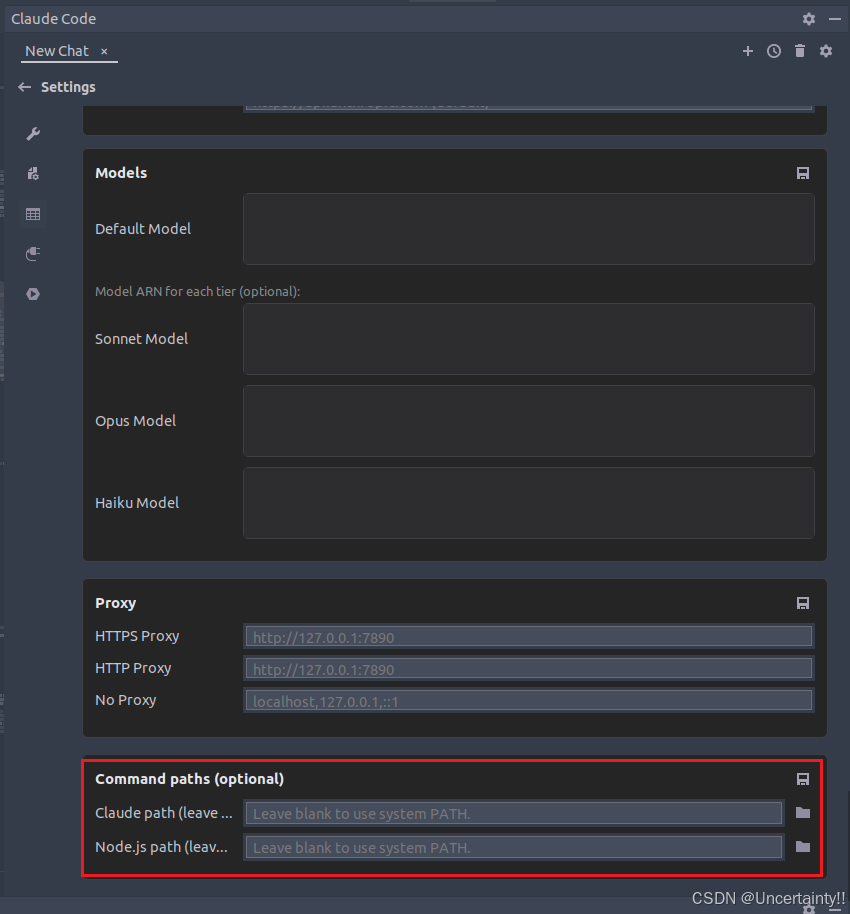Image resolution: width=850 pixels, height=914 pixels.
Task: Open the Claude Code panel gear options
Action: tap(809, 19)
